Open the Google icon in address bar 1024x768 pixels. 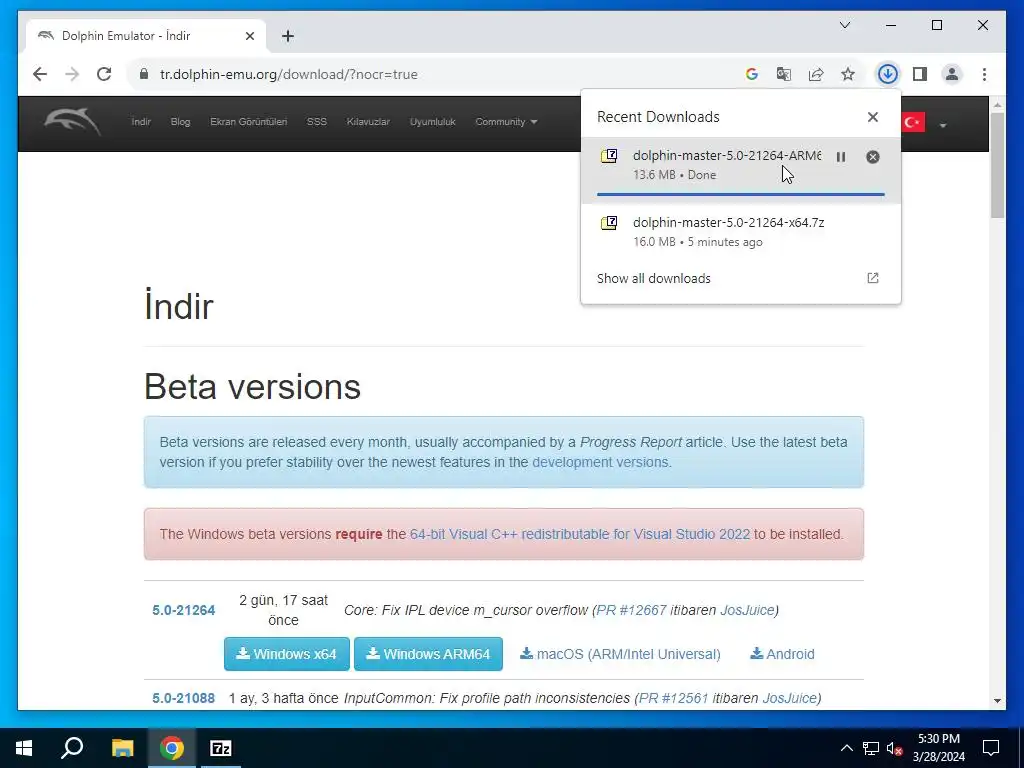[752, 74]
